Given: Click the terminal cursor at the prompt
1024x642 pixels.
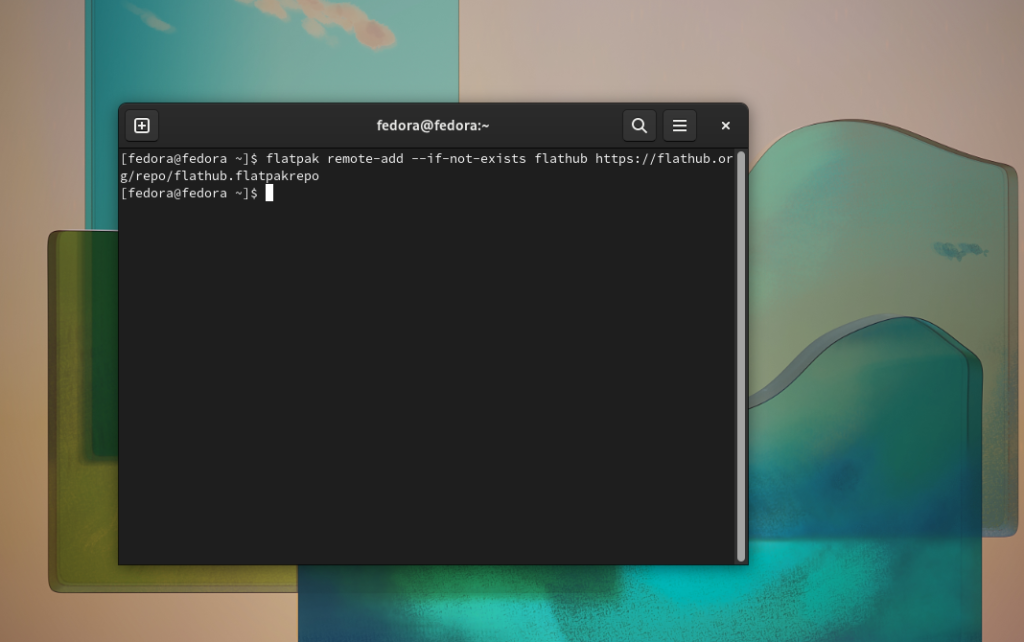Looking at the screenshot, I should 269,193.
